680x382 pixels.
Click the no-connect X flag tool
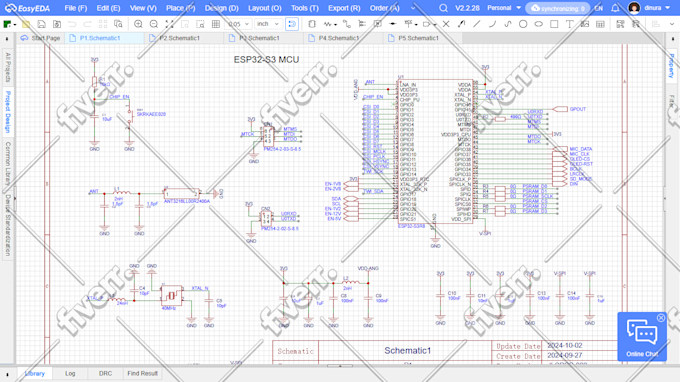(x=446, y=24)
